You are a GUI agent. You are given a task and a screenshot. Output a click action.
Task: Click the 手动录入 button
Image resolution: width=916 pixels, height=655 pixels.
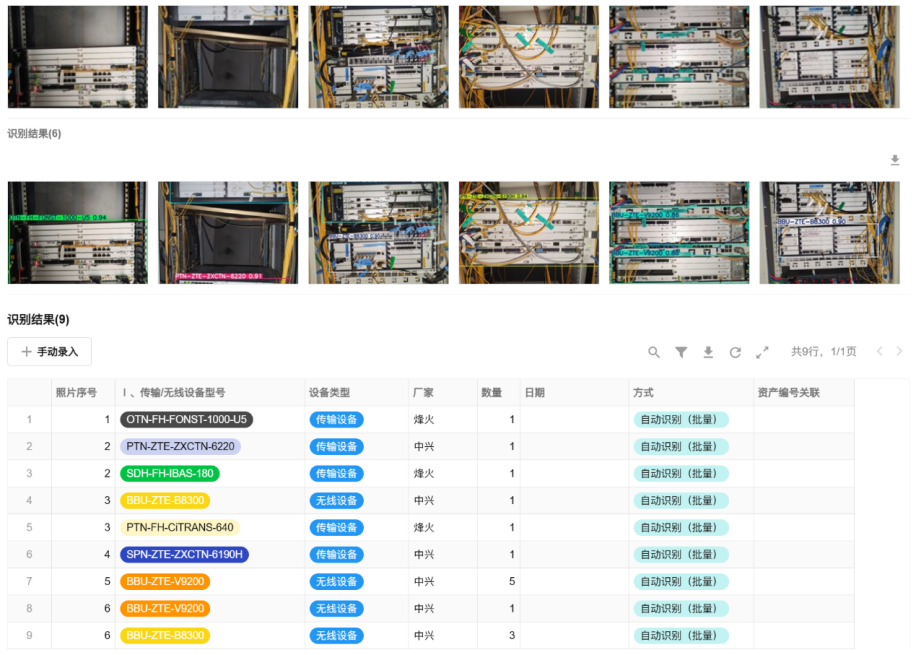[50, 352]
